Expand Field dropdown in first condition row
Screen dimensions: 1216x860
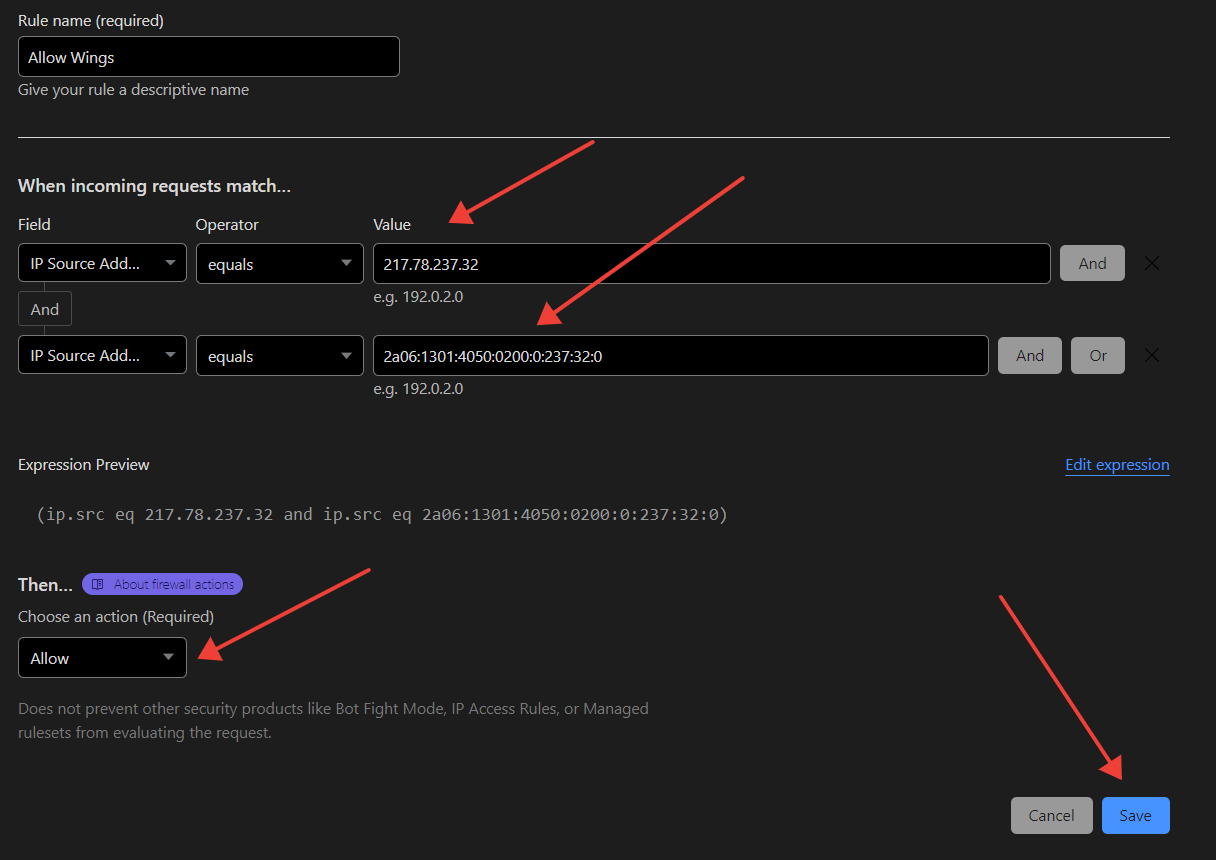[102, 264]
